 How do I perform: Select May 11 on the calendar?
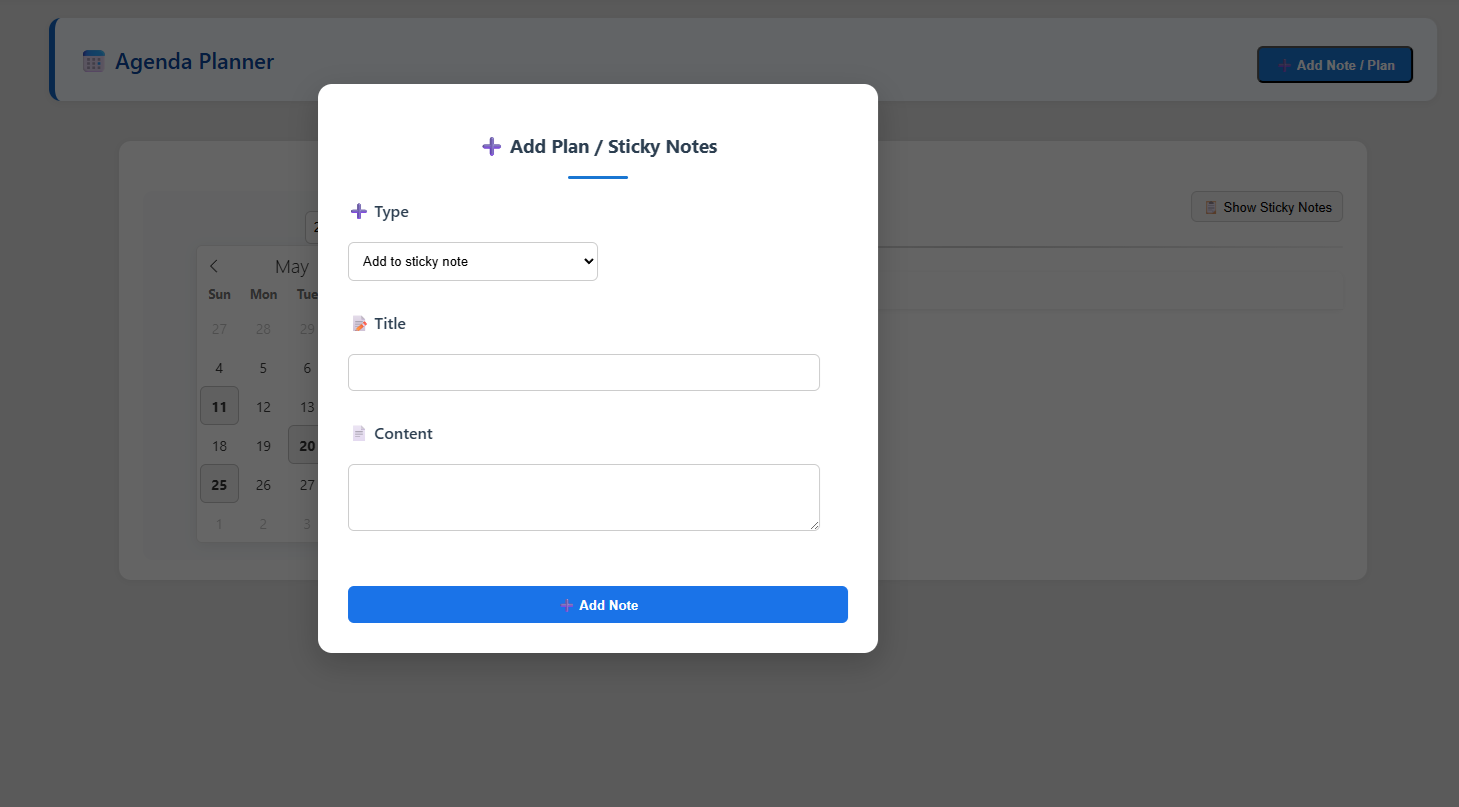pos(219,406)
